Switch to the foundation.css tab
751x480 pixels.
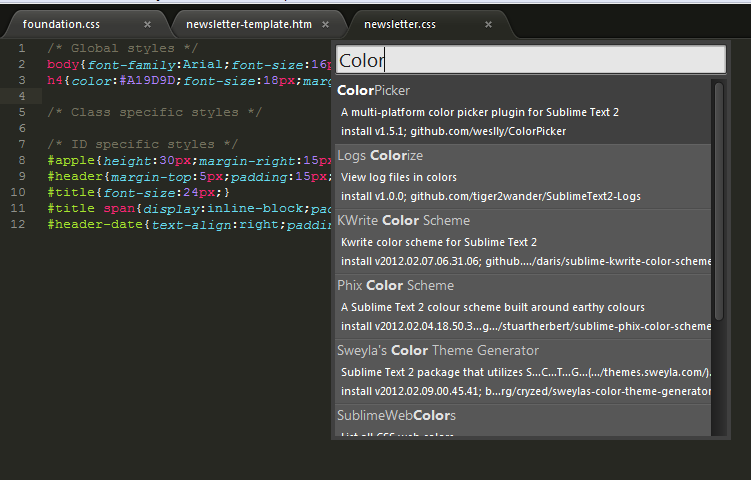point(62,24)
